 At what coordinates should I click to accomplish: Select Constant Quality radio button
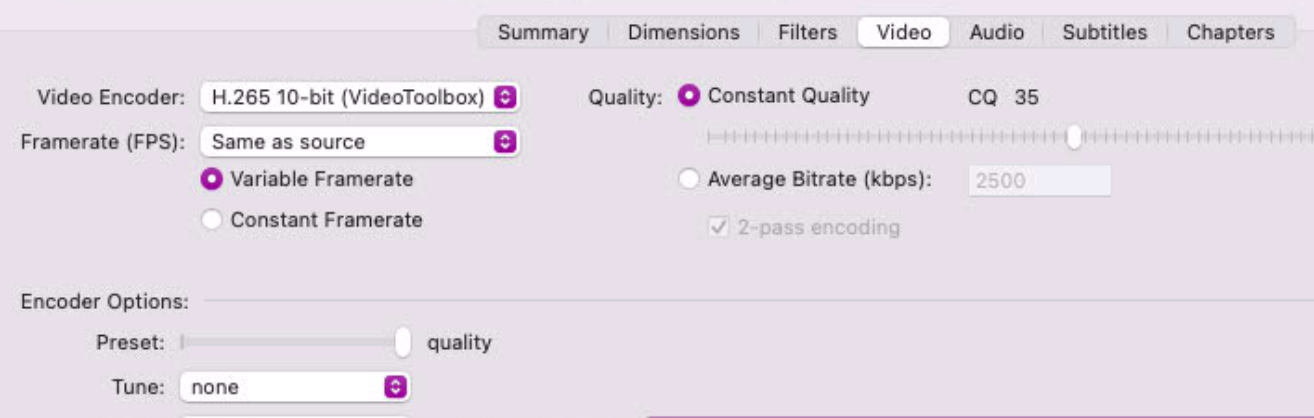tap(689, 97)
